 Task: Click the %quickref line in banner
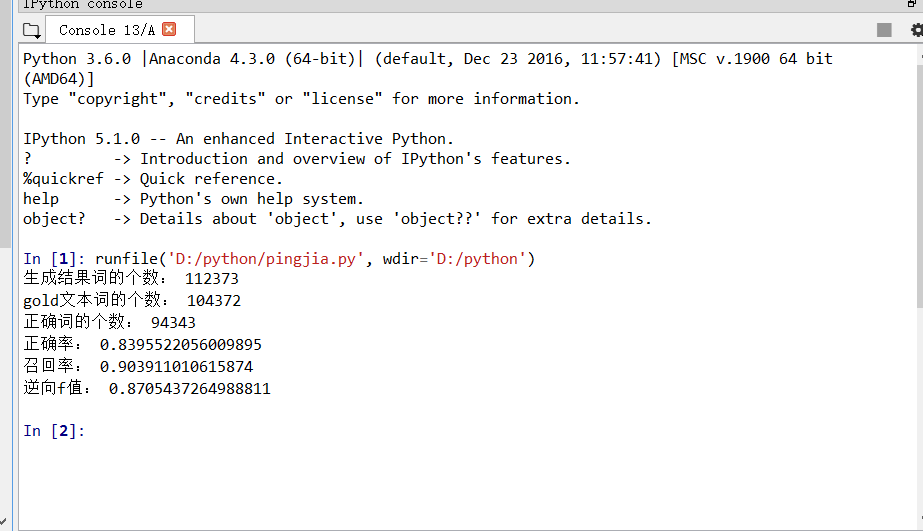point(153,179)
